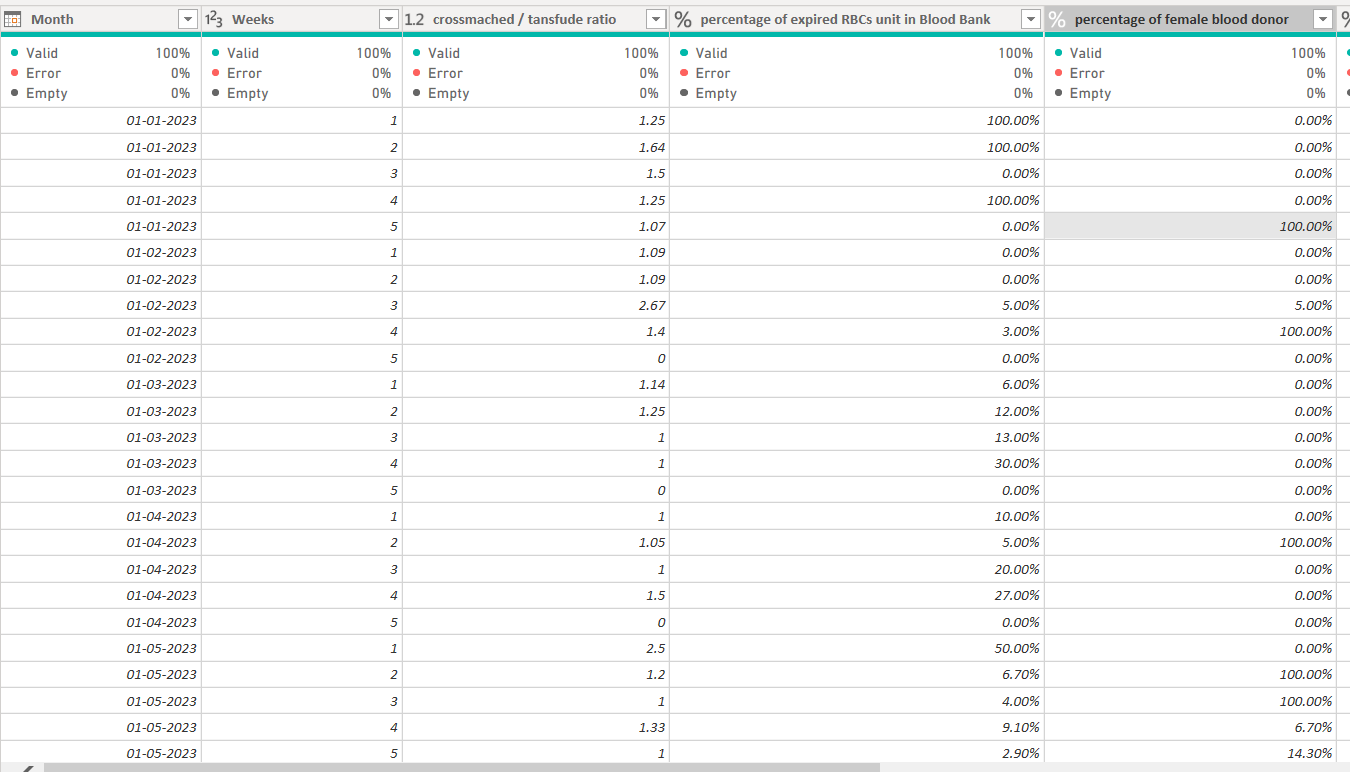Click the Error quality label under Weeks column
Screen dimensions: 1350x772
point(244,73)
